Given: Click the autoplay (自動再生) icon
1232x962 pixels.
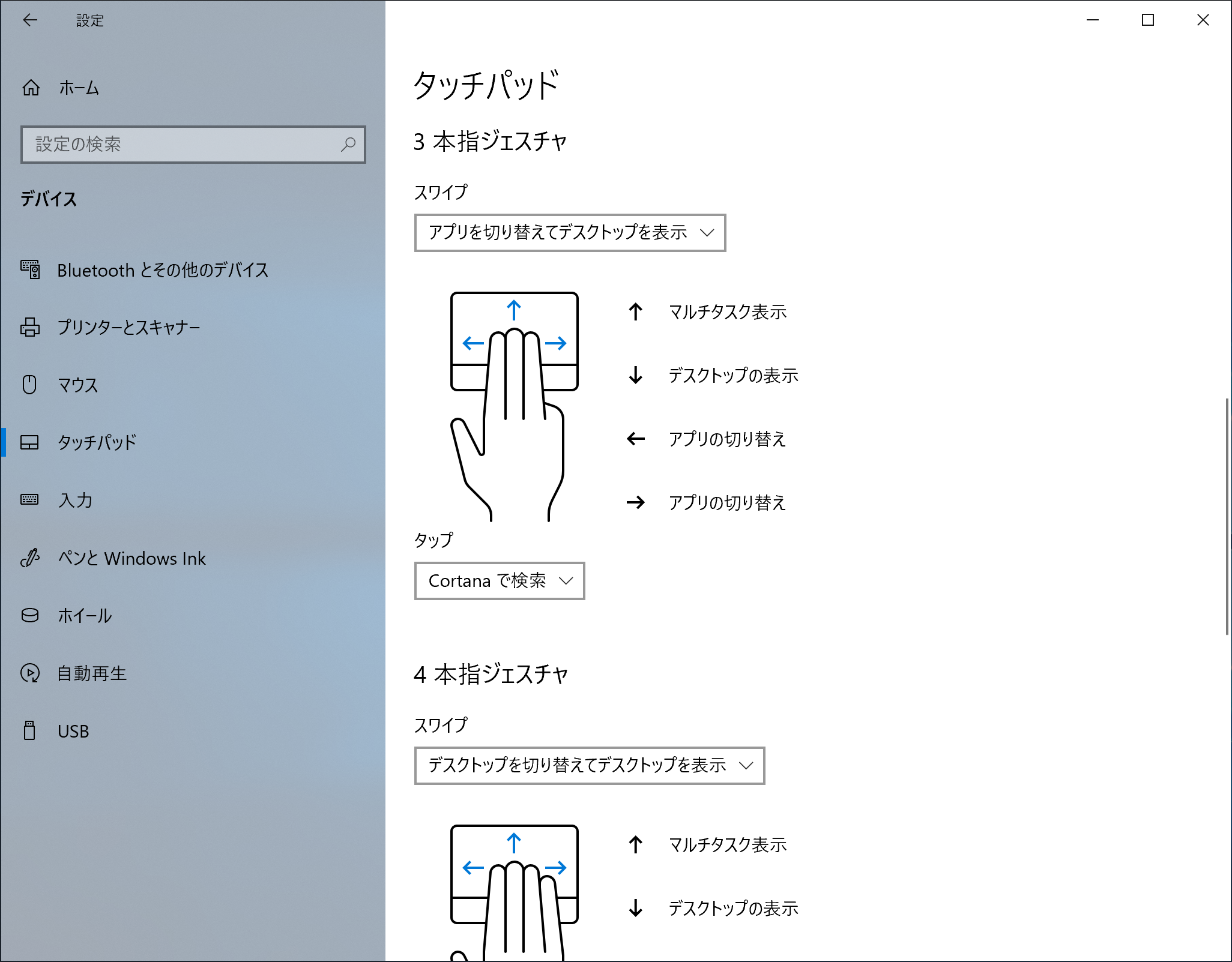Looking at the screenshot, I should (30, 673).
